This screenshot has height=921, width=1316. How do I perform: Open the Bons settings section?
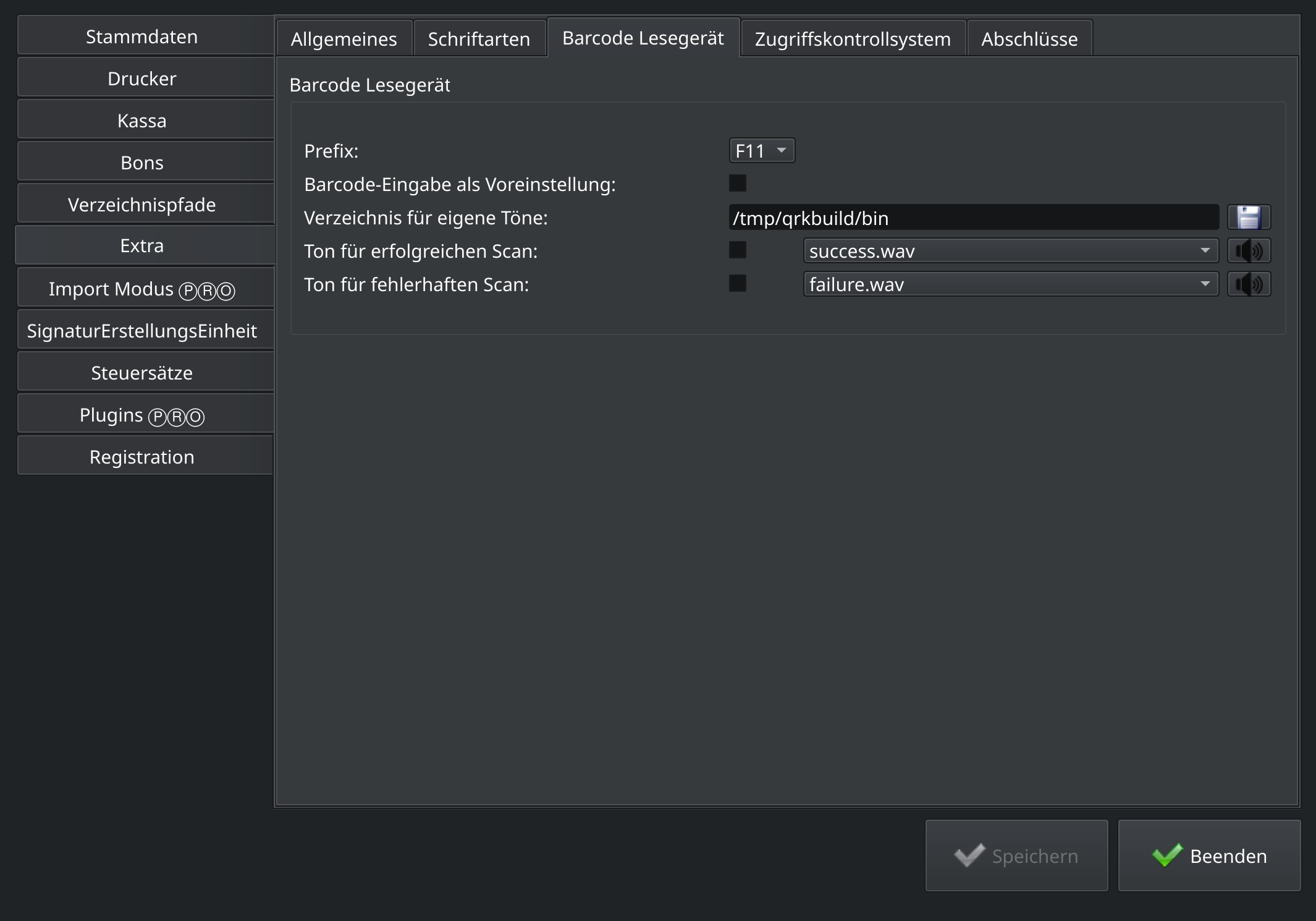click(x=145, y=163)
